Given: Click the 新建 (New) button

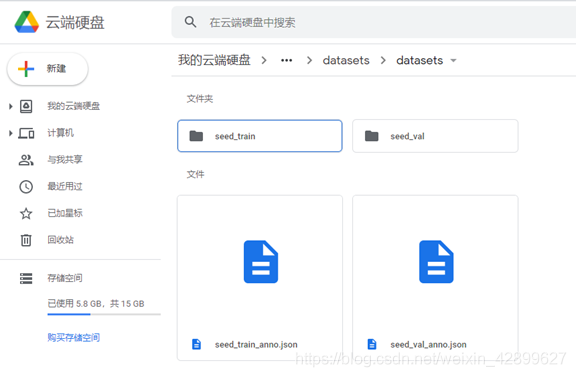Looking at the screenshot, I should click(x=47, y=69).
